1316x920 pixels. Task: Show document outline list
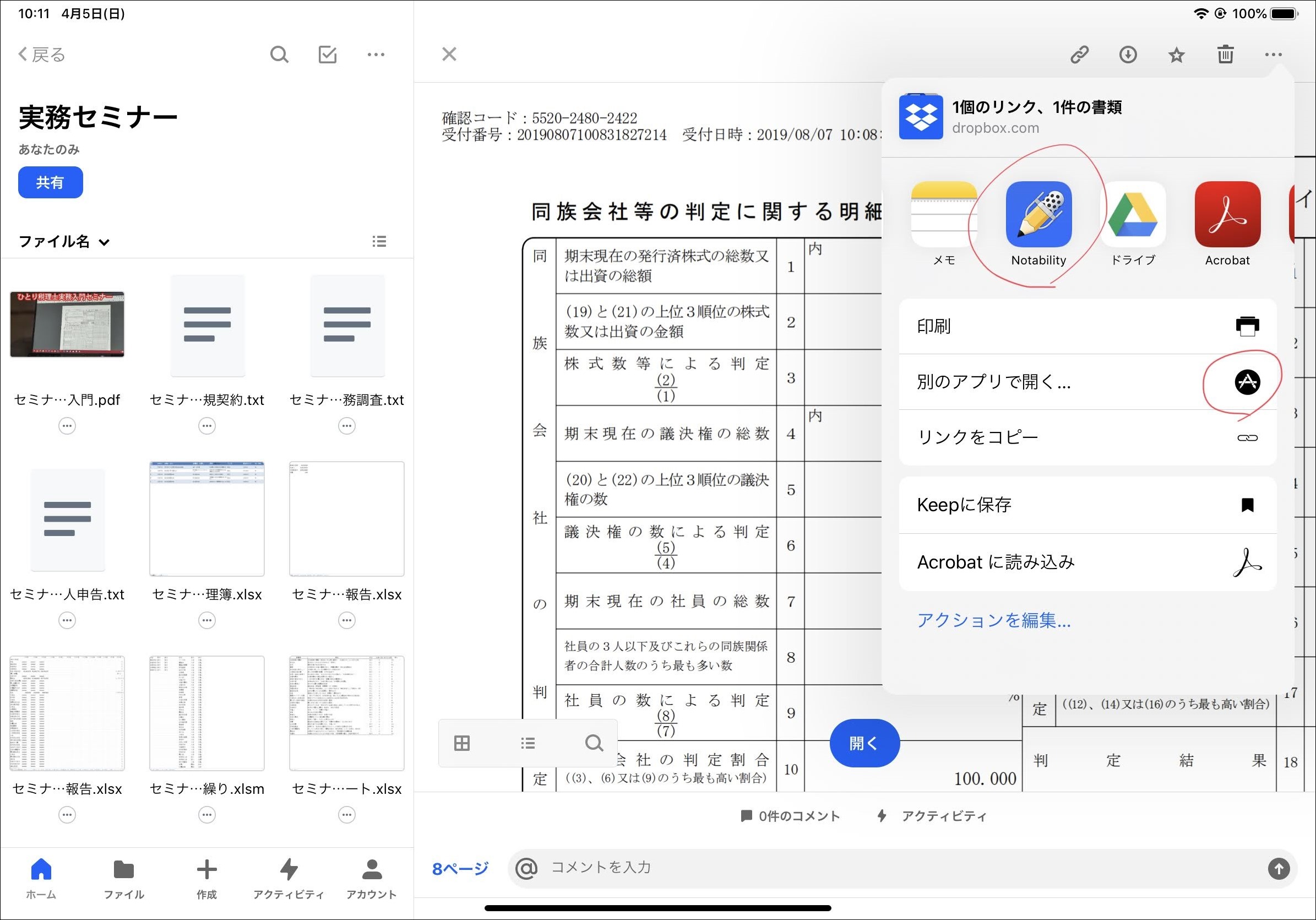(528, 743)
